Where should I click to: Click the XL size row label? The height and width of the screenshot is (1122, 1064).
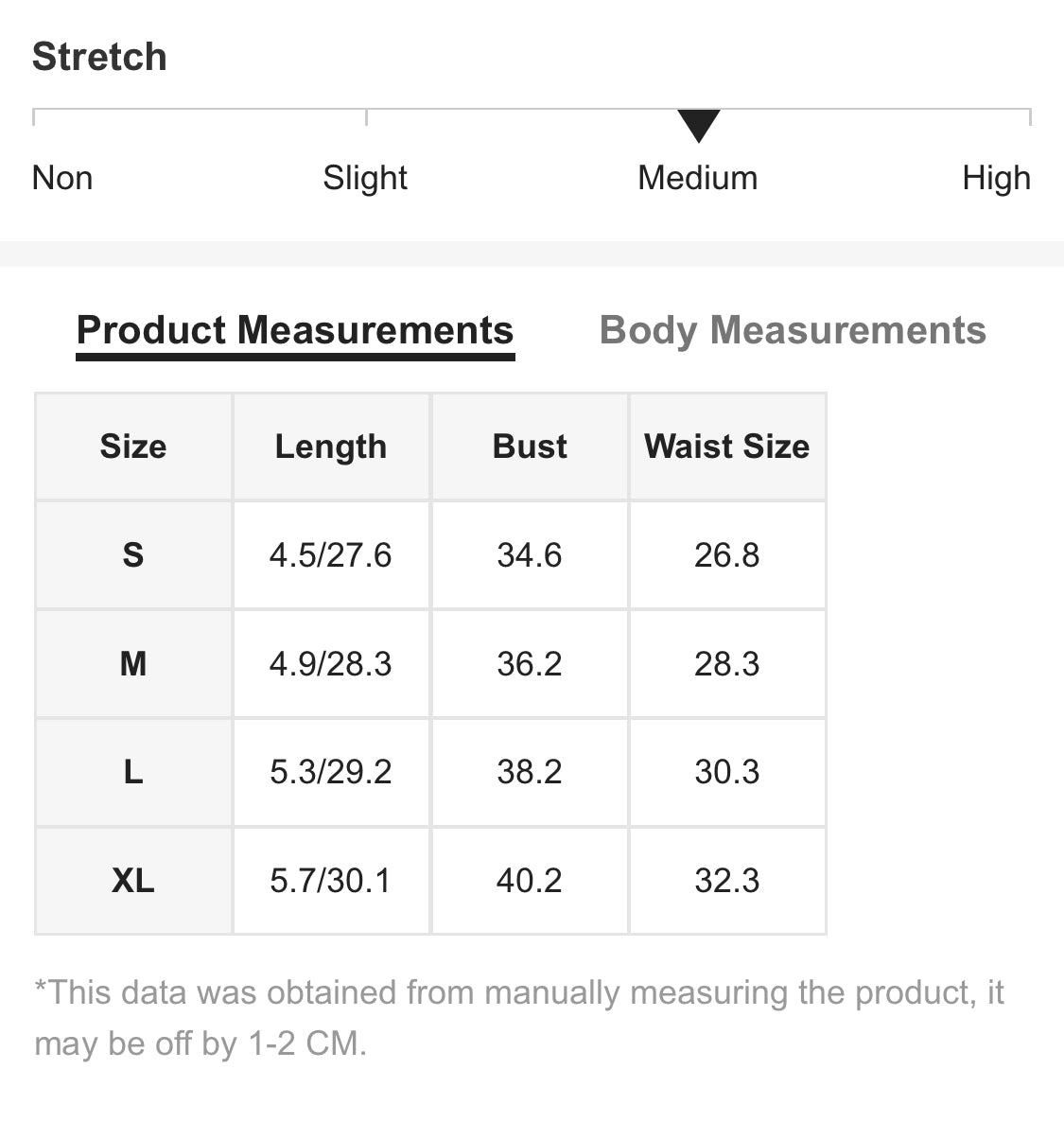pos(133,881)
